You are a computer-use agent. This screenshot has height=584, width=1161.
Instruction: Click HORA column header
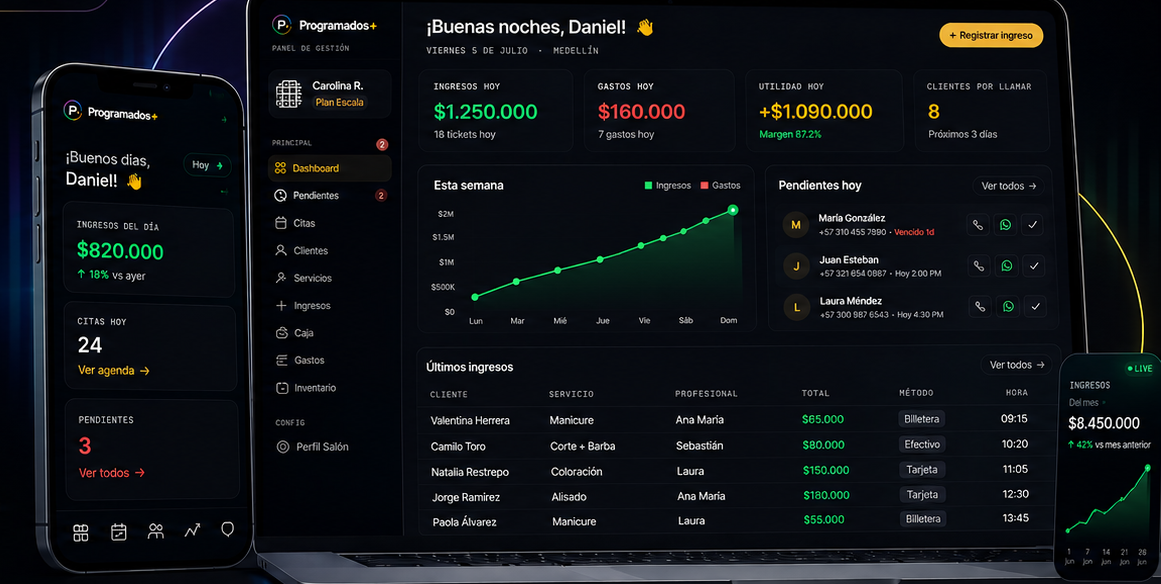pos(1016,393)
